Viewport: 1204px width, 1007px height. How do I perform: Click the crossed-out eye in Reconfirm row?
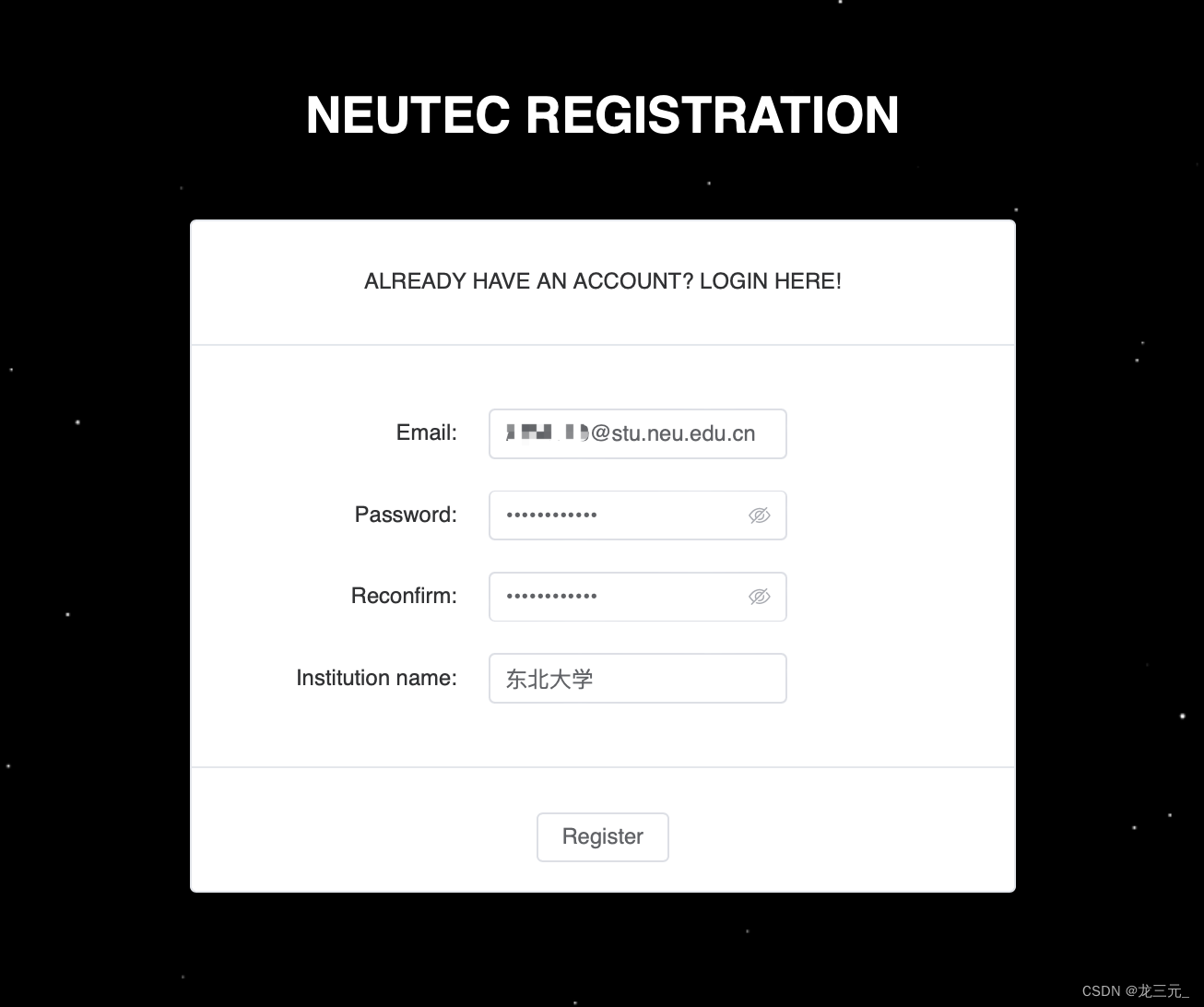click(x=759, y=597)
